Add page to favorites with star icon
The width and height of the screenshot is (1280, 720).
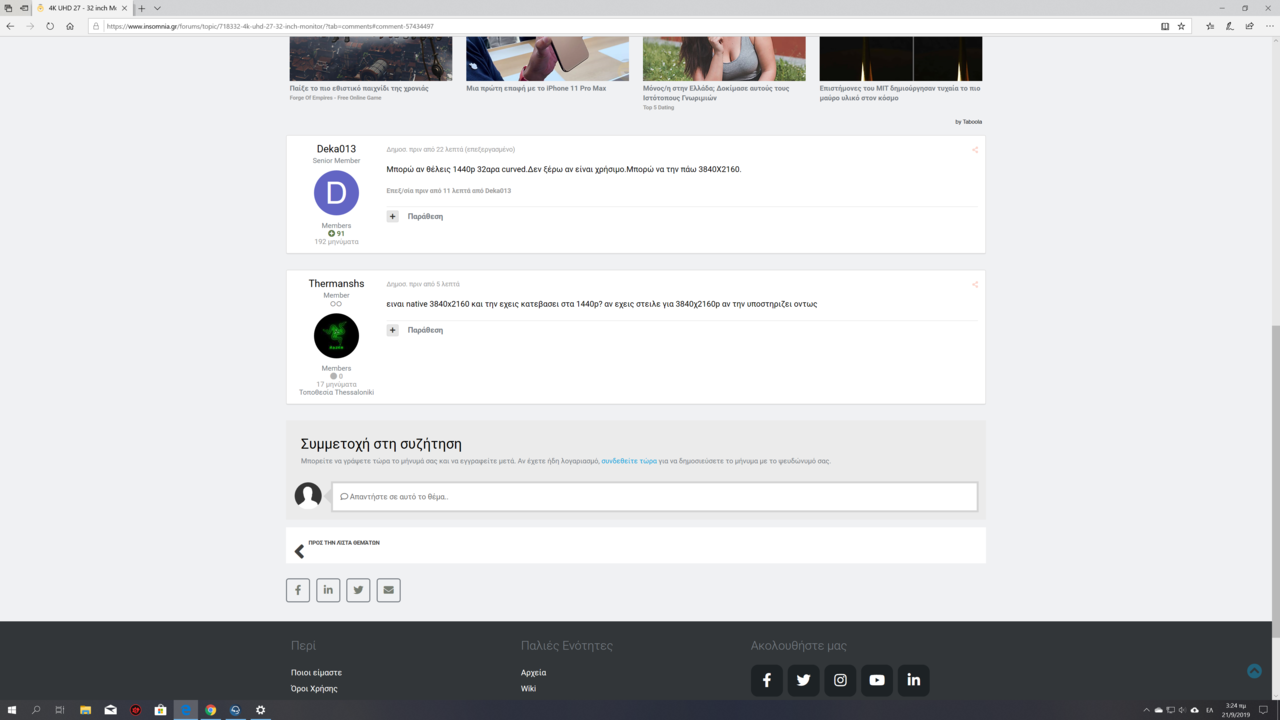(1181, 26)
